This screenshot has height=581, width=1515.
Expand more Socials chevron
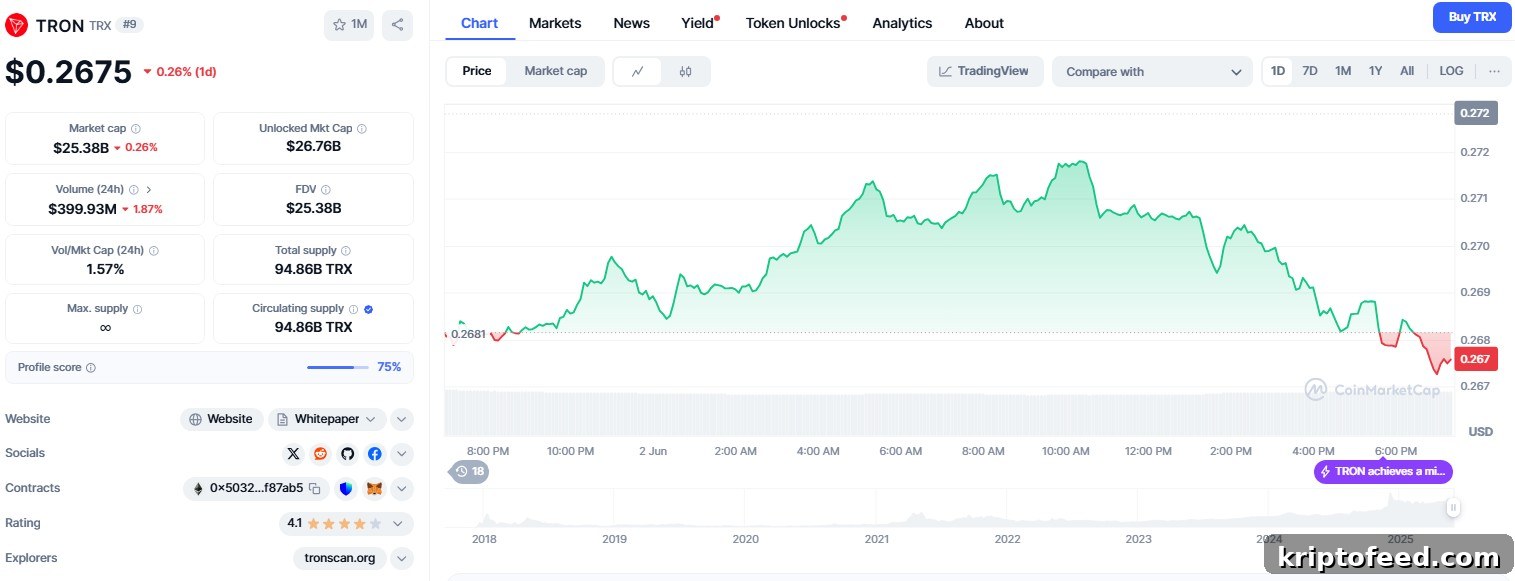pyautogui.click(x=401, y=454)
